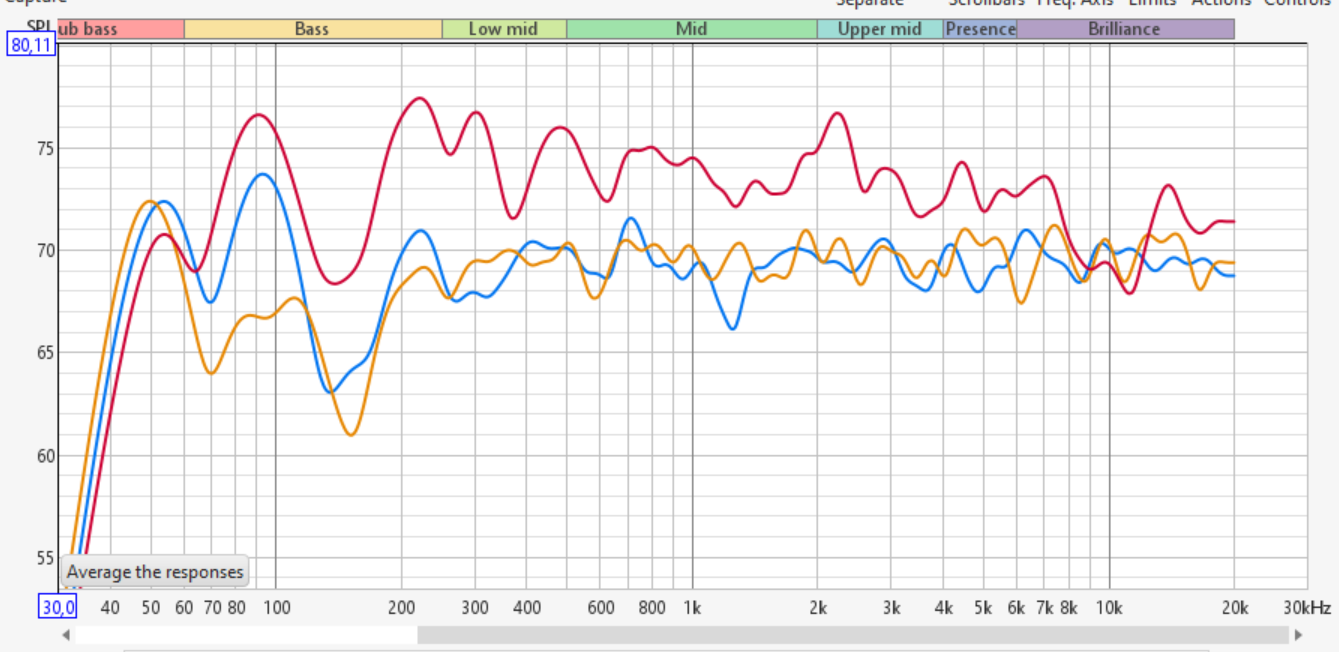Viewport: 1339px width, 652px height.
Task: Edit the start frequency field 30,0
Action: tap(57, 607)
